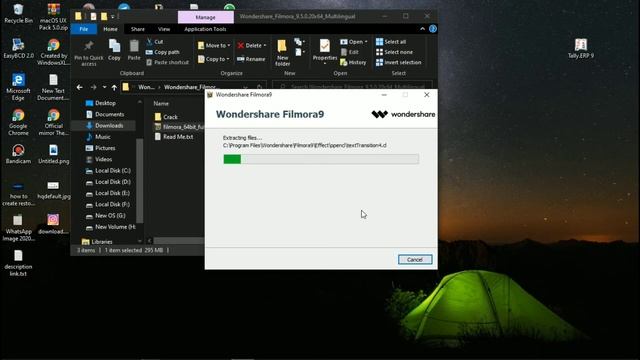The height and width of the screenshot is (360, 640).
Task: Open macOS UX Pack 5.0.zip desktop icon
Action: click(53, 17)
